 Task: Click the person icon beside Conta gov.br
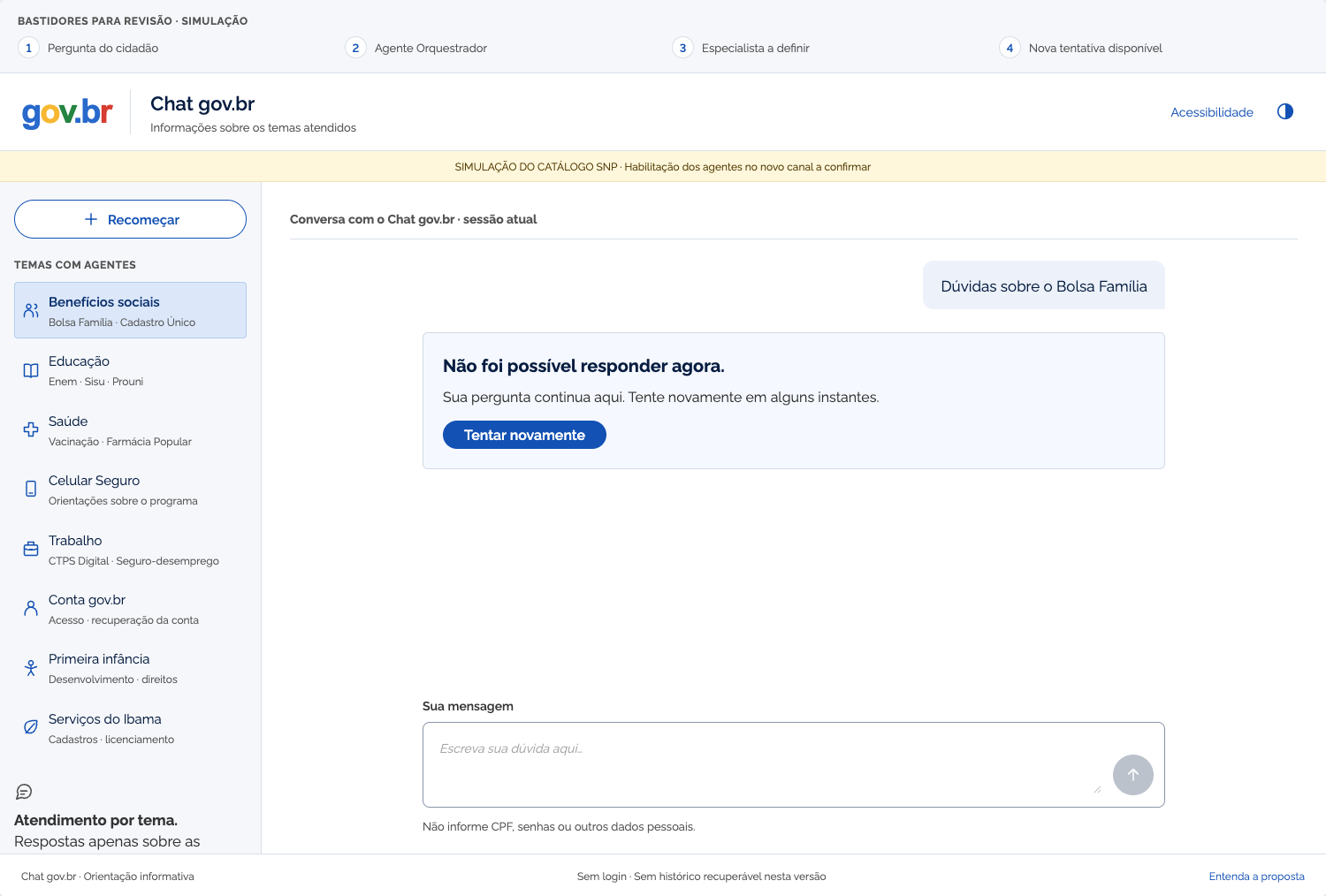click(31, 608)
